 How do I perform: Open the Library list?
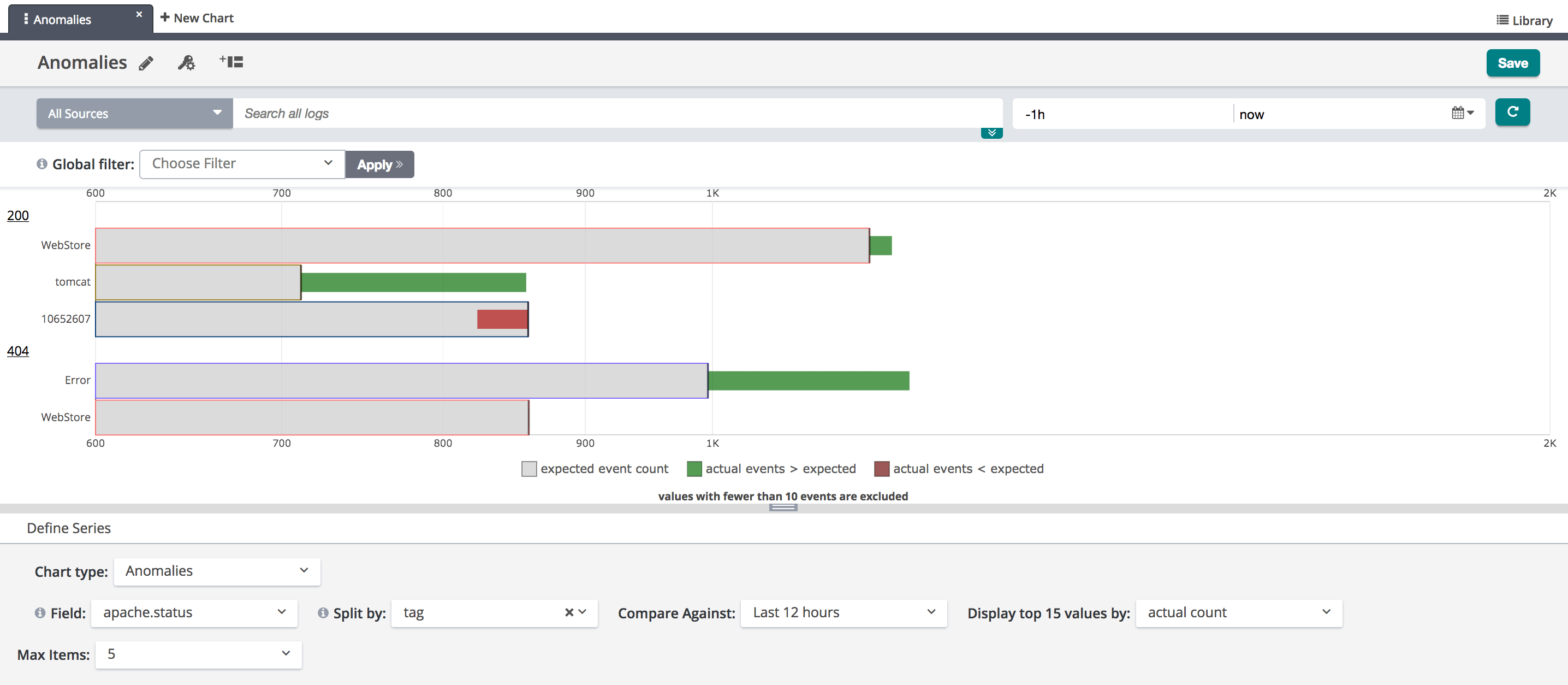pos(1525,21)
